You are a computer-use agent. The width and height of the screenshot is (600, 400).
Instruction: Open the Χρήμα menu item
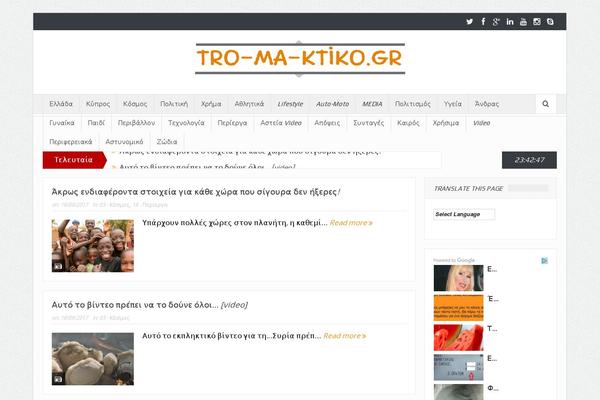point(211,104)
